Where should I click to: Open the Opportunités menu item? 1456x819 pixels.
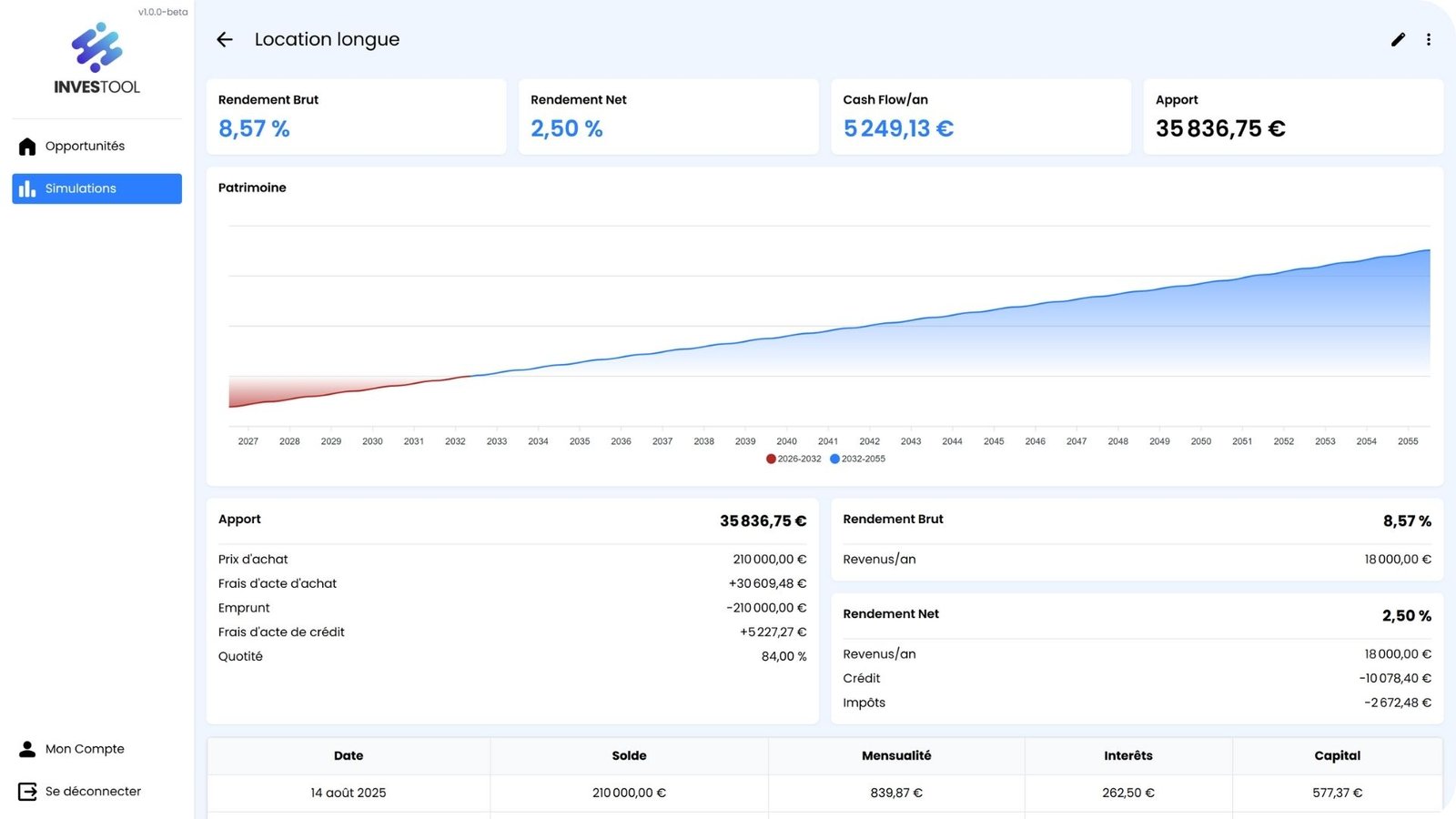pos(85,147)
